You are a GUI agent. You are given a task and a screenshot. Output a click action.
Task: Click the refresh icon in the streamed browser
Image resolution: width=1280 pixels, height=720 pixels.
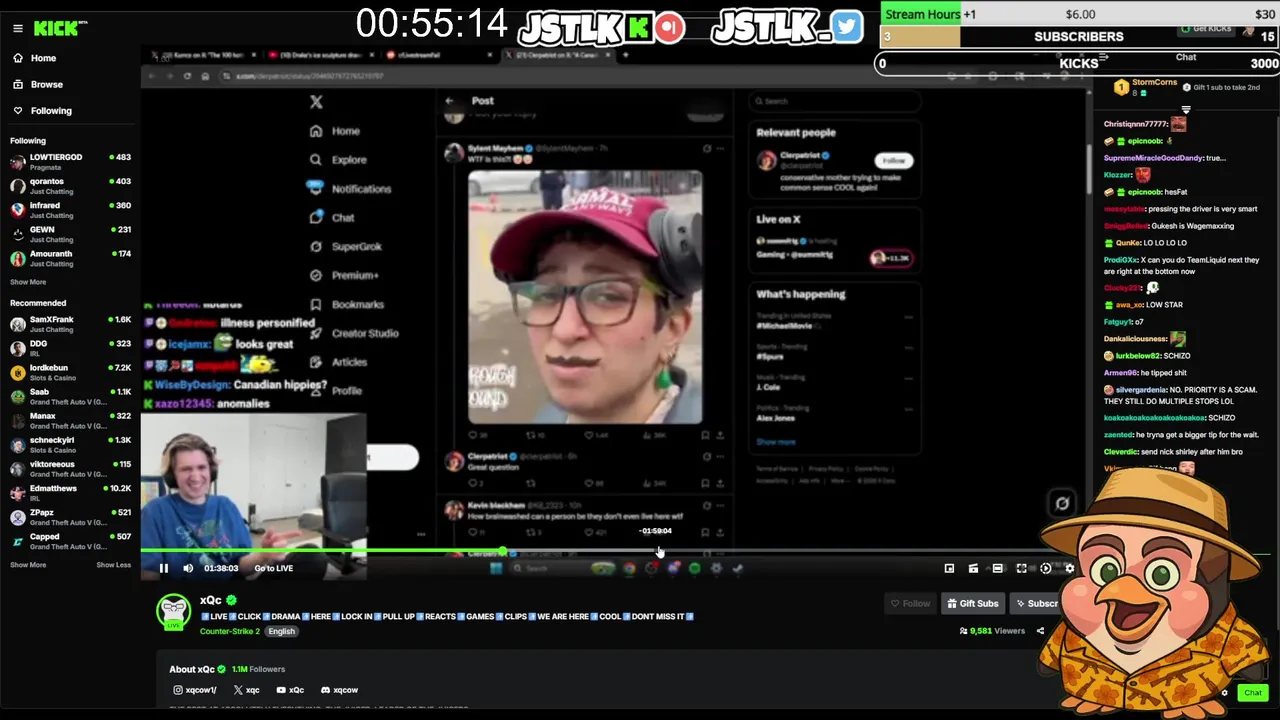point(187,76)
